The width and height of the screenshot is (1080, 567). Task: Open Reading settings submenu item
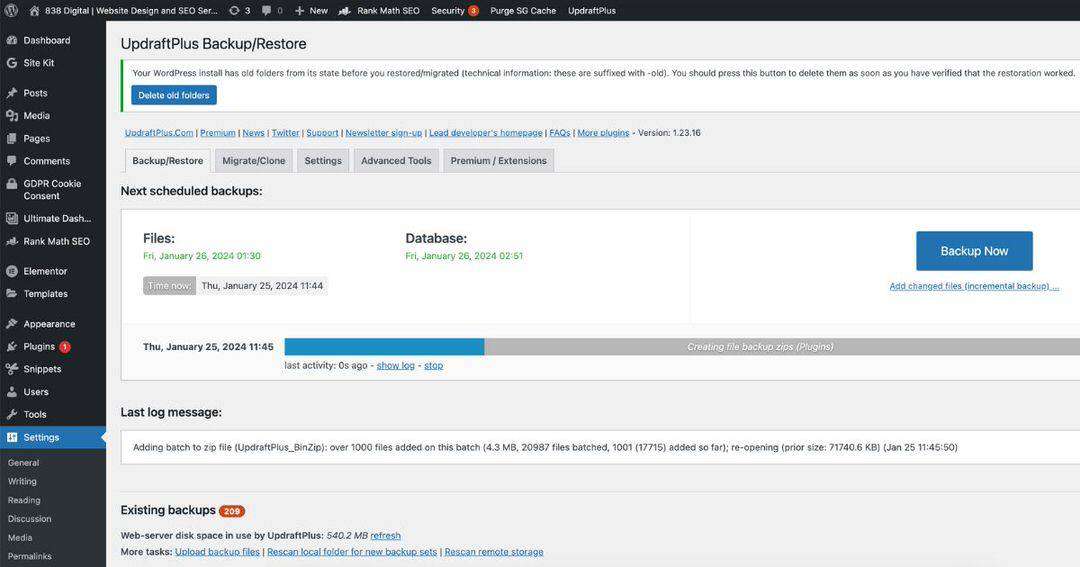click(24, 500)
